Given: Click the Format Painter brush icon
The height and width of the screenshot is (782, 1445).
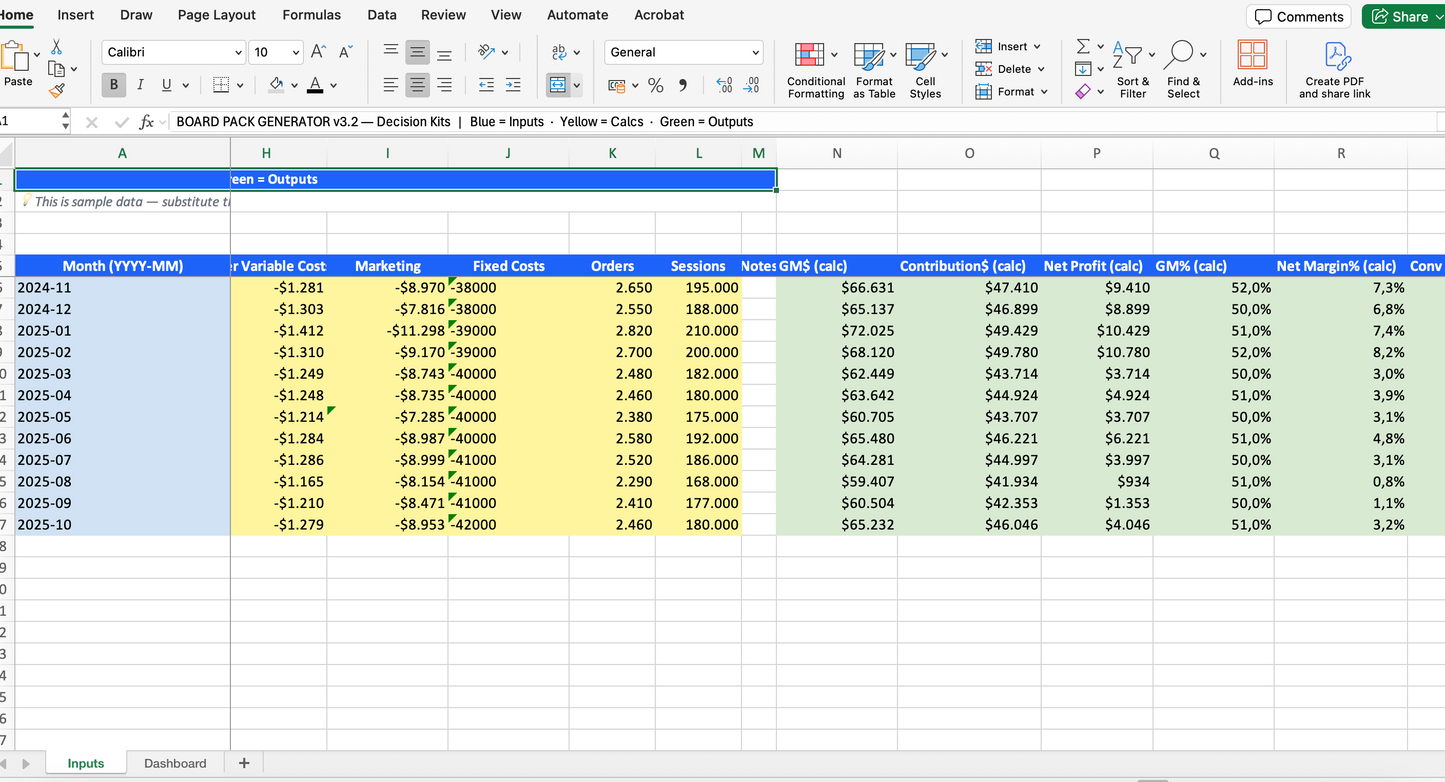Looking at the screenshot, I should click(57, 91).
